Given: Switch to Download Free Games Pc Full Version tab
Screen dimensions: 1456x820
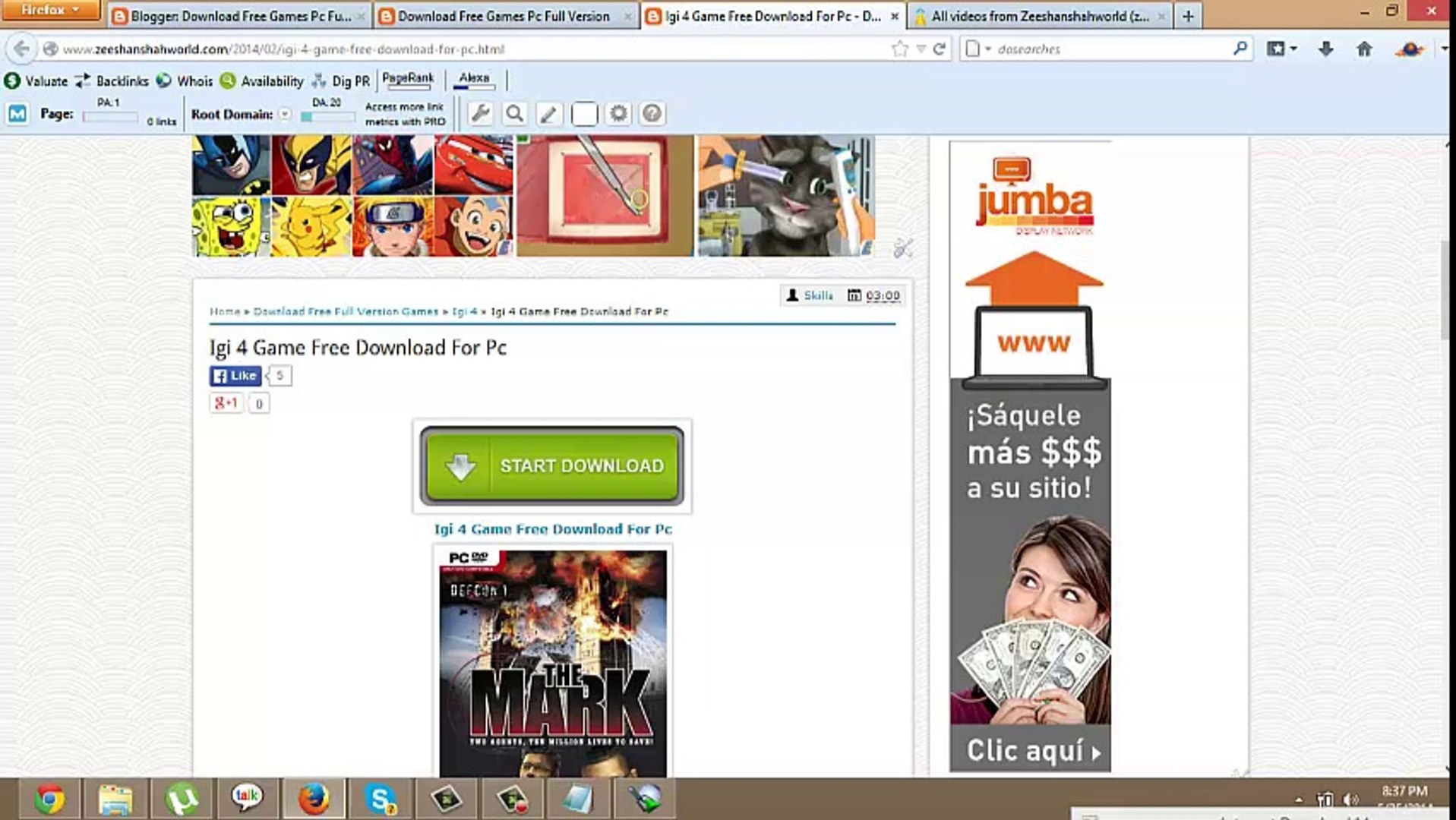Looking at the screenshot, I should coord(506,16).
